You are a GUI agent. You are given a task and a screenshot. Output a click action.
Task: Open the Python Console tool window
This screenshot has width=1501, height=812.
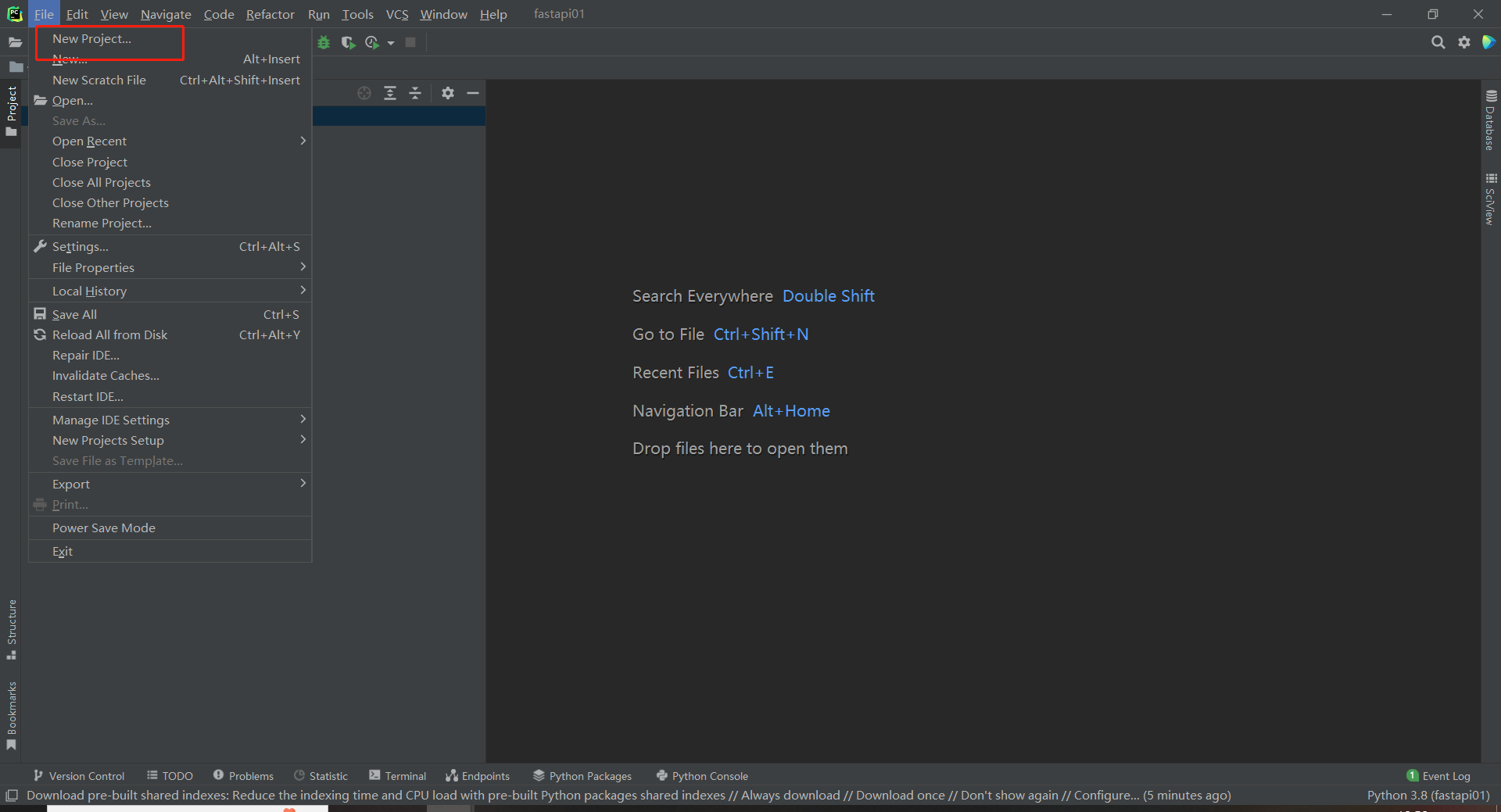[702, 776]
